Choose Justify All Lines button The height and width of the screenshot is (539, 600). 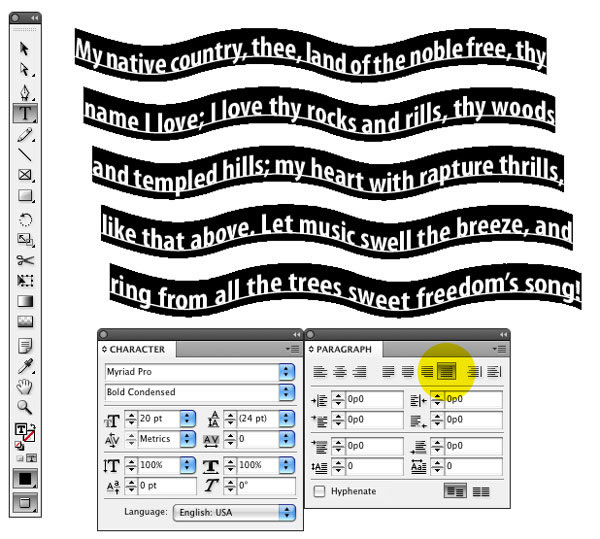click(x=446, y=371)
